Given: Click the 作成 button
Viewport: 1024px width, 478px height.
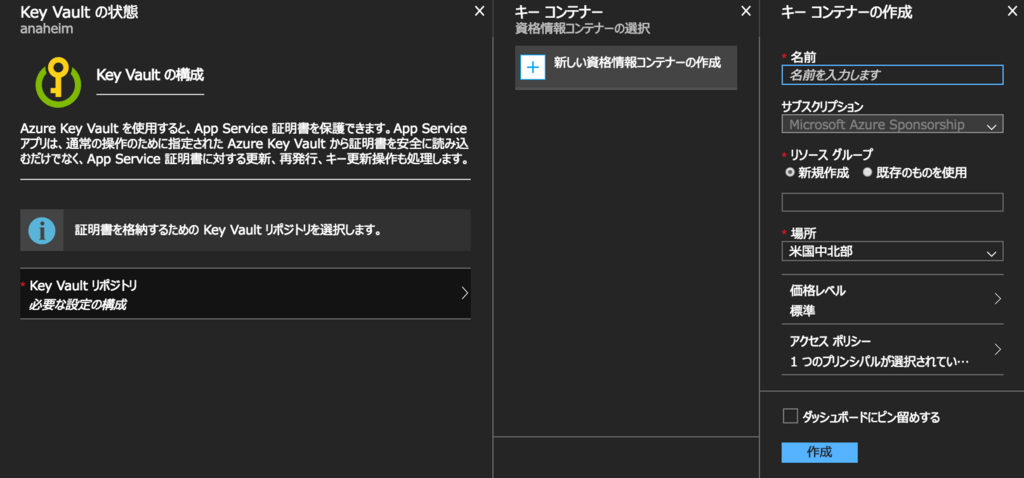Looking at the screenshot, I should [820, 453].
